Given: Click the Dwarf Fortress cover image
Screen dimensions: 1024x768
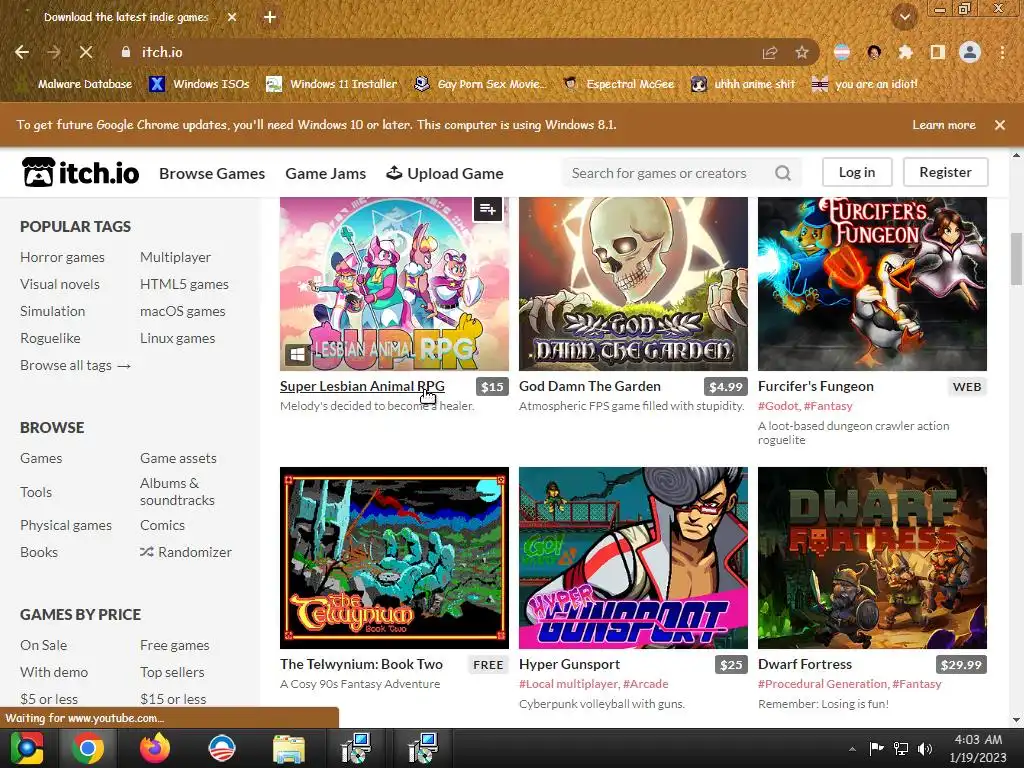Looking at the screenshot, I should tap(872, 558).
